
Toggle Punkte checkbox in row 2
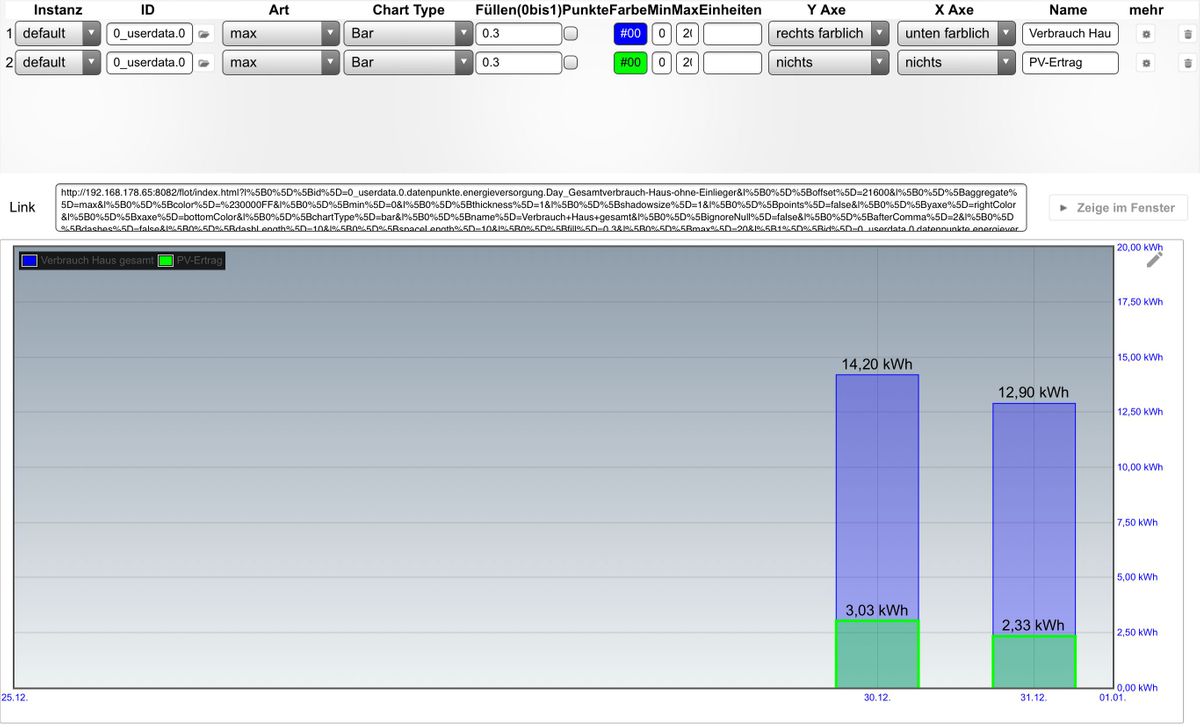coord(571,62)
